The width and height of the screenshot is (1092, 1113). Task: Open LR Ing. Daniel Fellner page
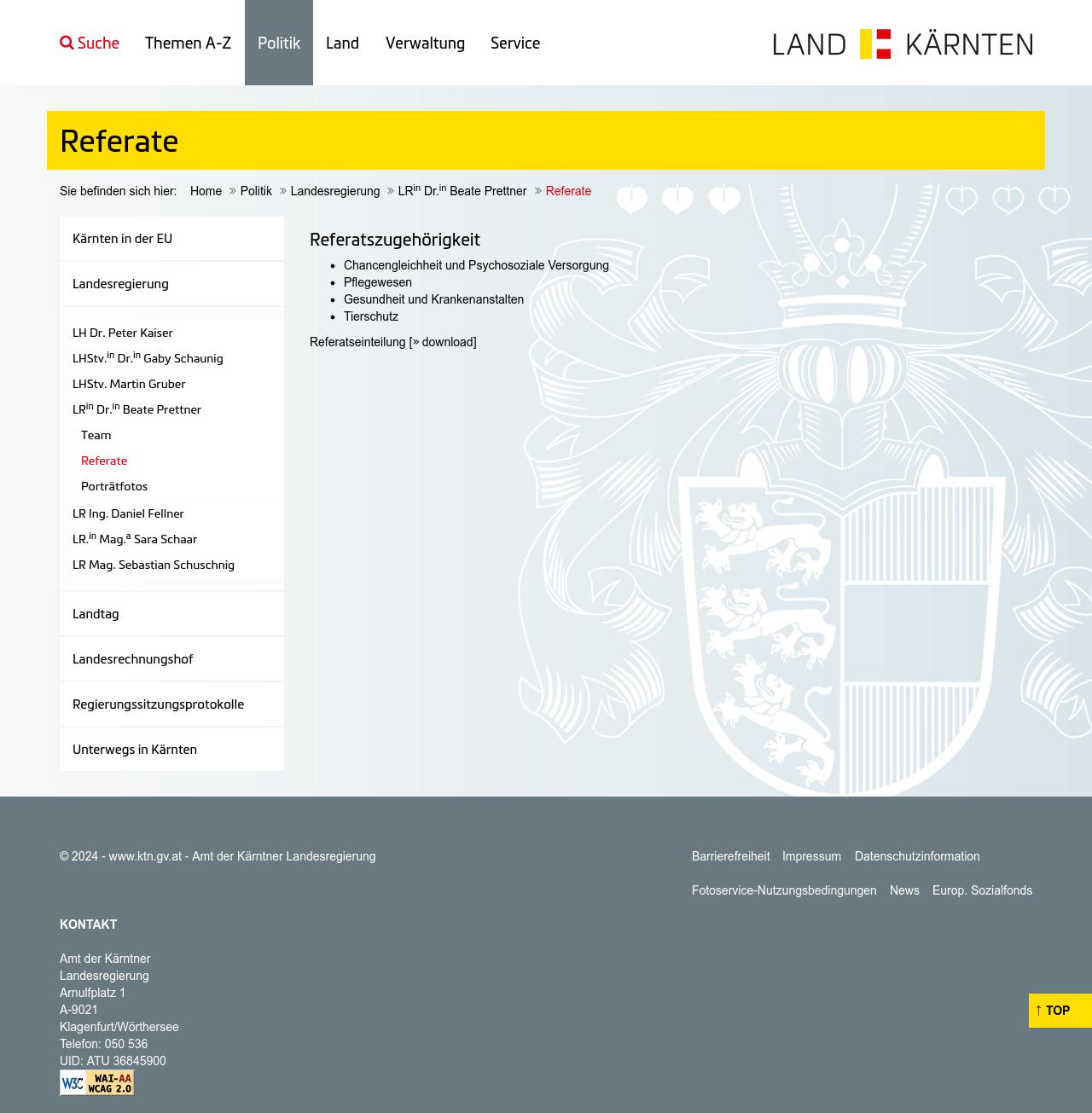click(128, 513)
